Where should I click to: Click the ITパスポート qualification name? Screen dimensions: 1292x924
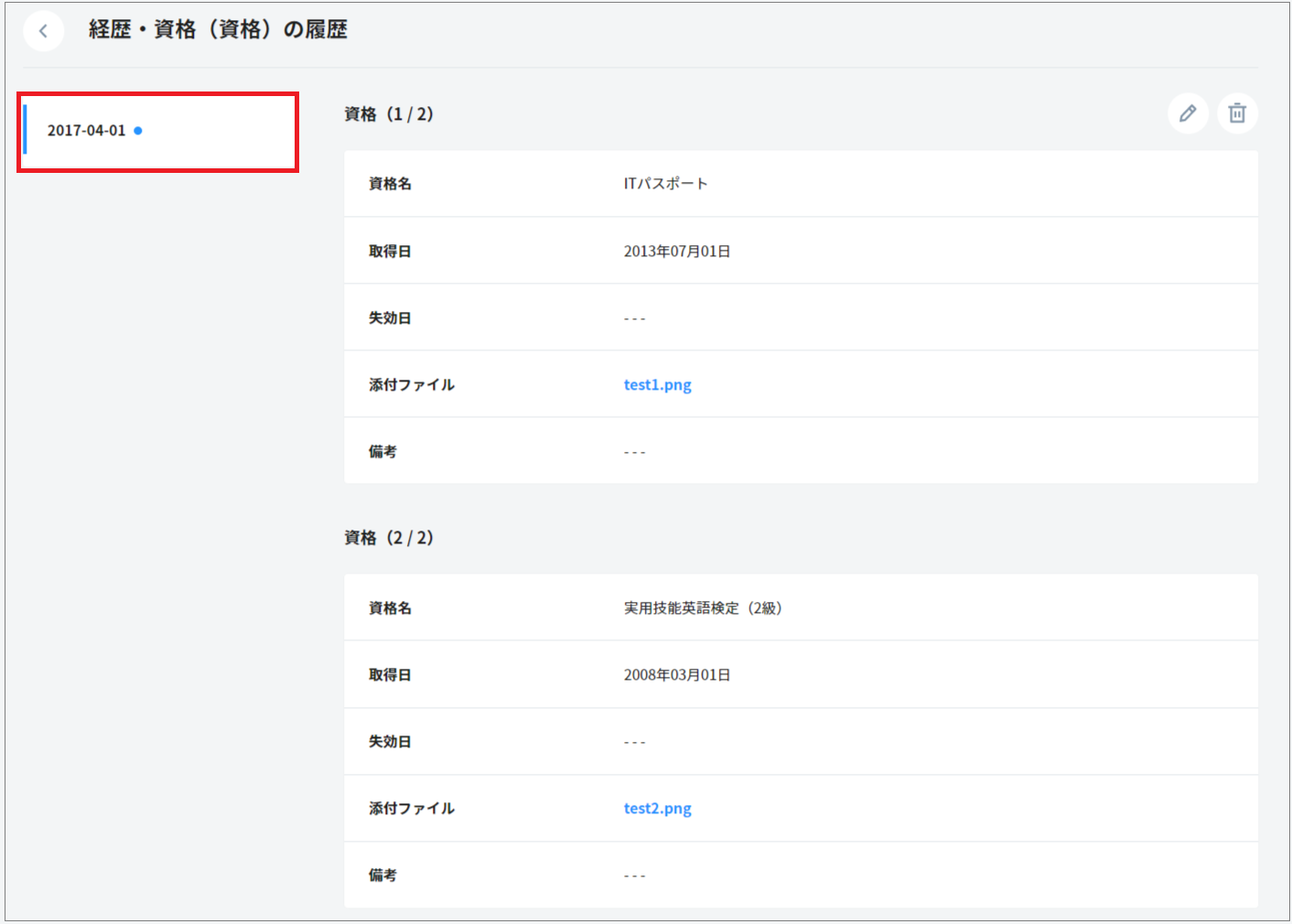[x=665, y=184]
